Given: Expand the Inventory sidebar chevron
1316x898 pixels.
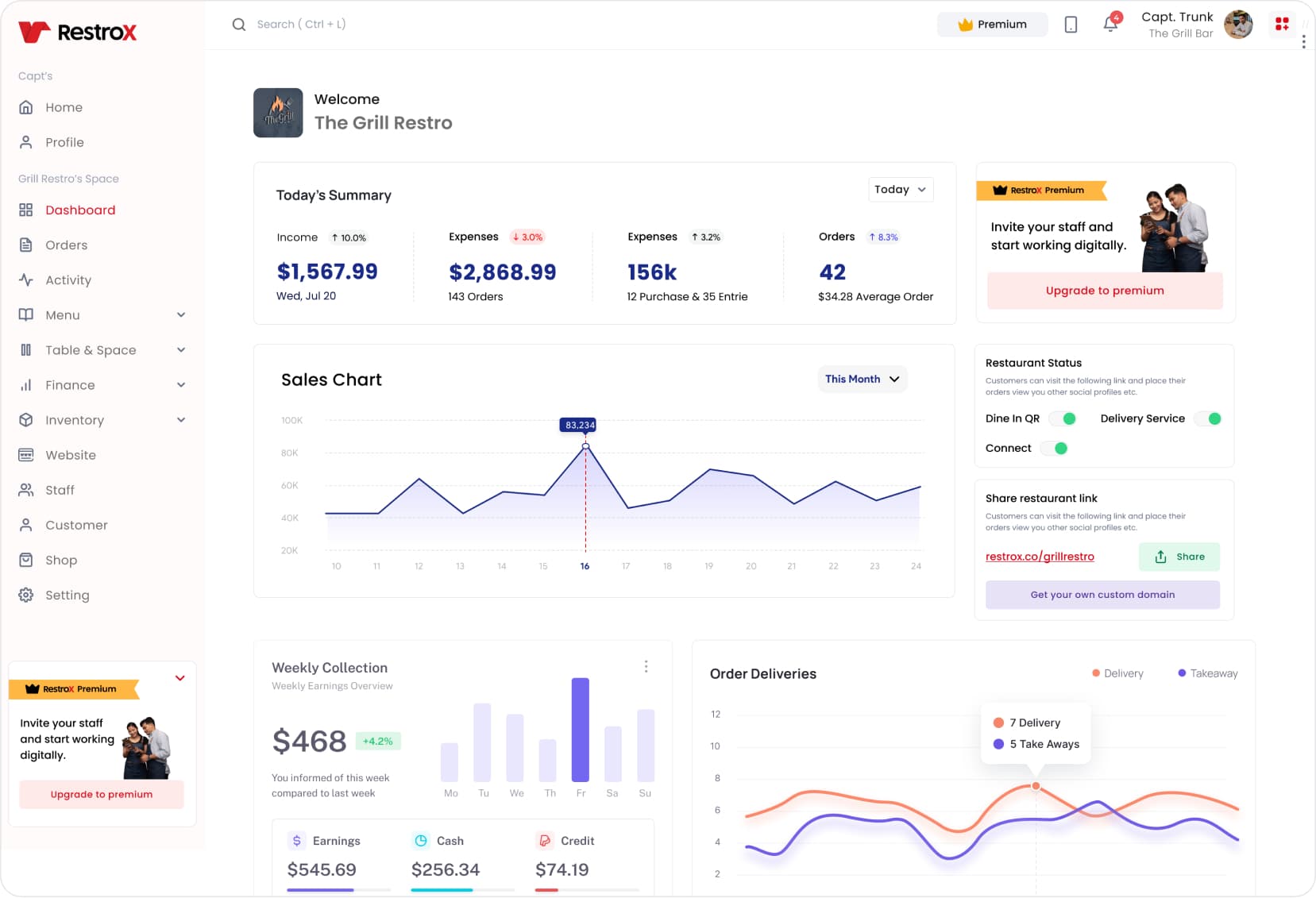Looking at the screenshot, I should [x=181, y=419].
